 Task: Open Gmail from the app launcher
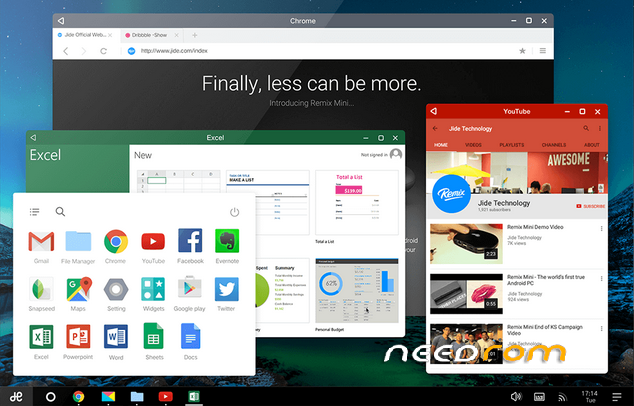[x=41, y=241]
